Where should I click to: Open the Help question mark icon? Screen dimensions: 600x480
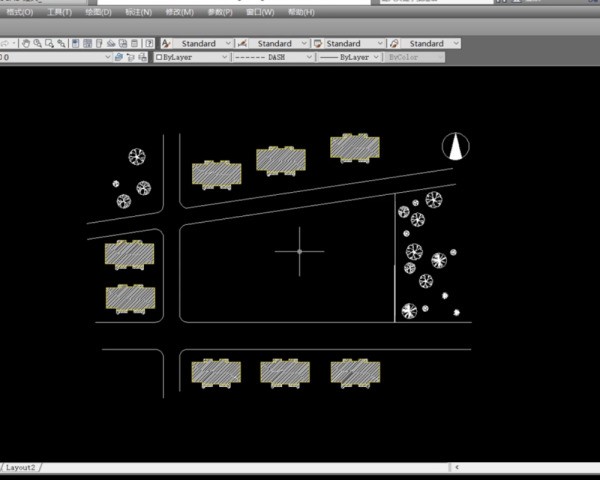point(149,44)
